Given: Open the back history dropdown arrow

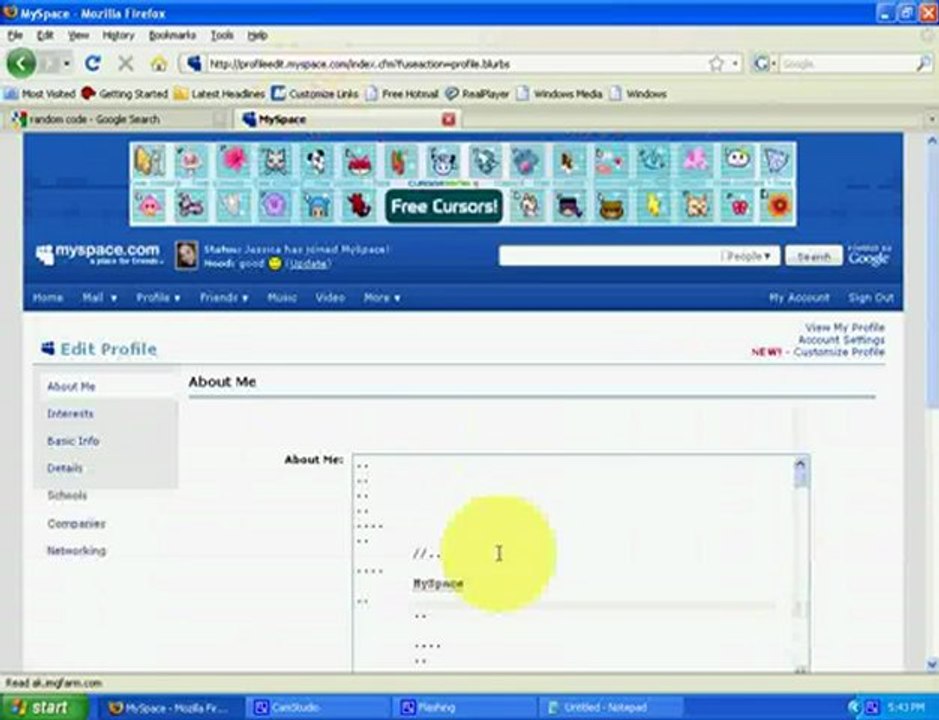Looking at the screenshot, I should 66,63.
